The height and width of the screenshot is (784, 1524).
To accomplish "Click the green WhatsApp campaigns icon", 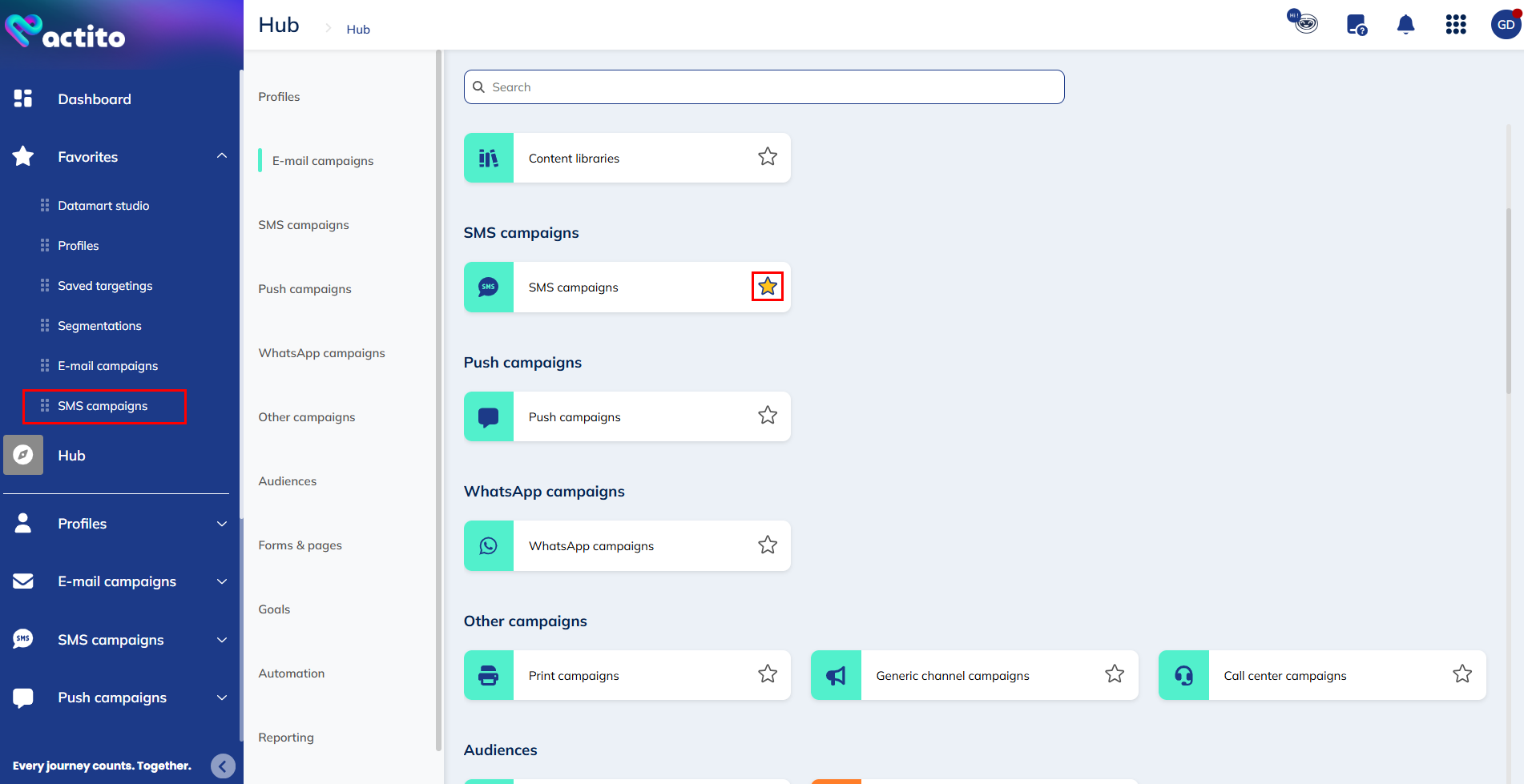I will pyautogui.click(x=488, y=545).
